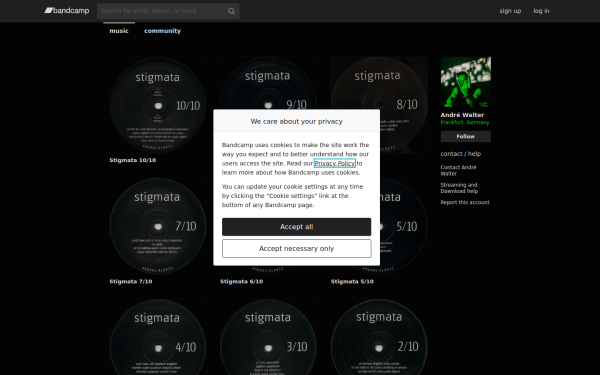Open the sign up link
The width and height of the screenshot is (600, 375).
510,11
